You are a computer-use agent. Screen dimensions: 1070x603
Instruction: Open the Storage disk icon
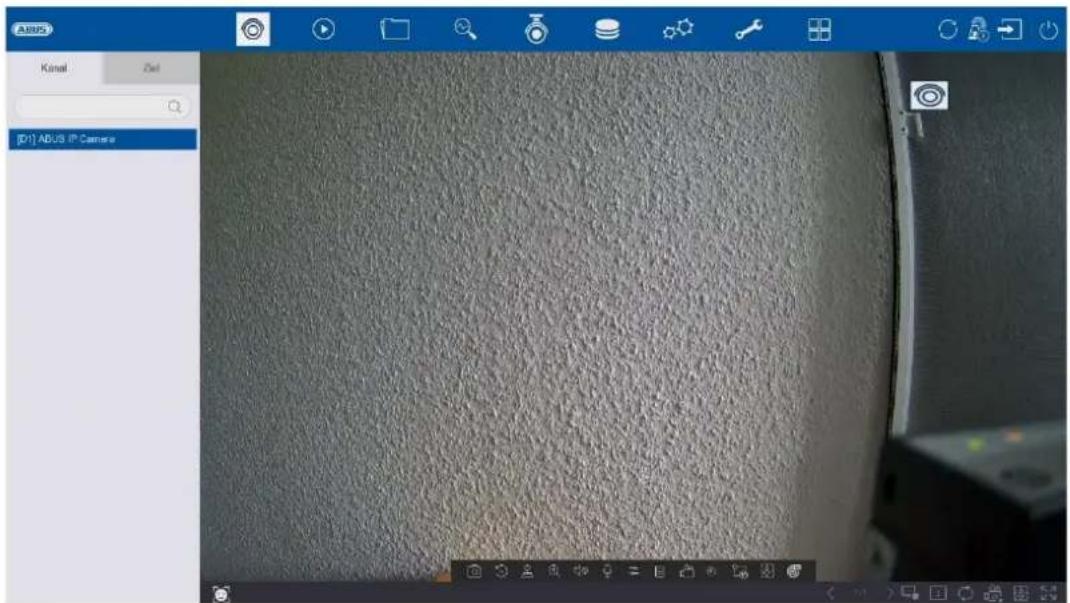coord(607,29)
